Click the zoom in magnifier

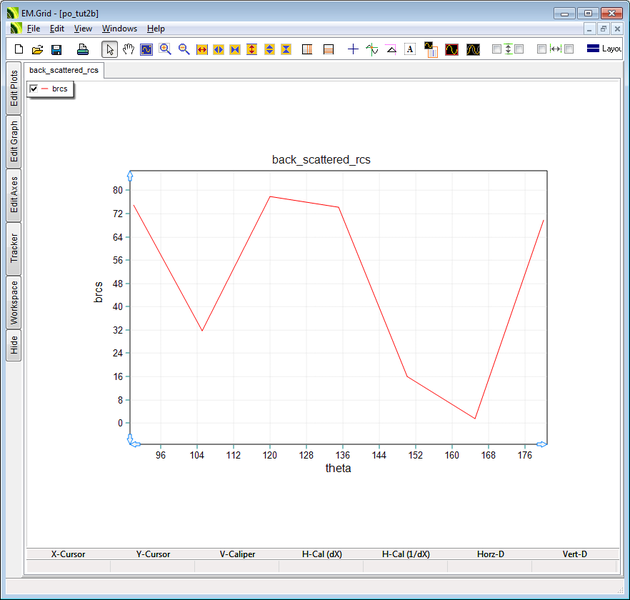tap(165, 49)
